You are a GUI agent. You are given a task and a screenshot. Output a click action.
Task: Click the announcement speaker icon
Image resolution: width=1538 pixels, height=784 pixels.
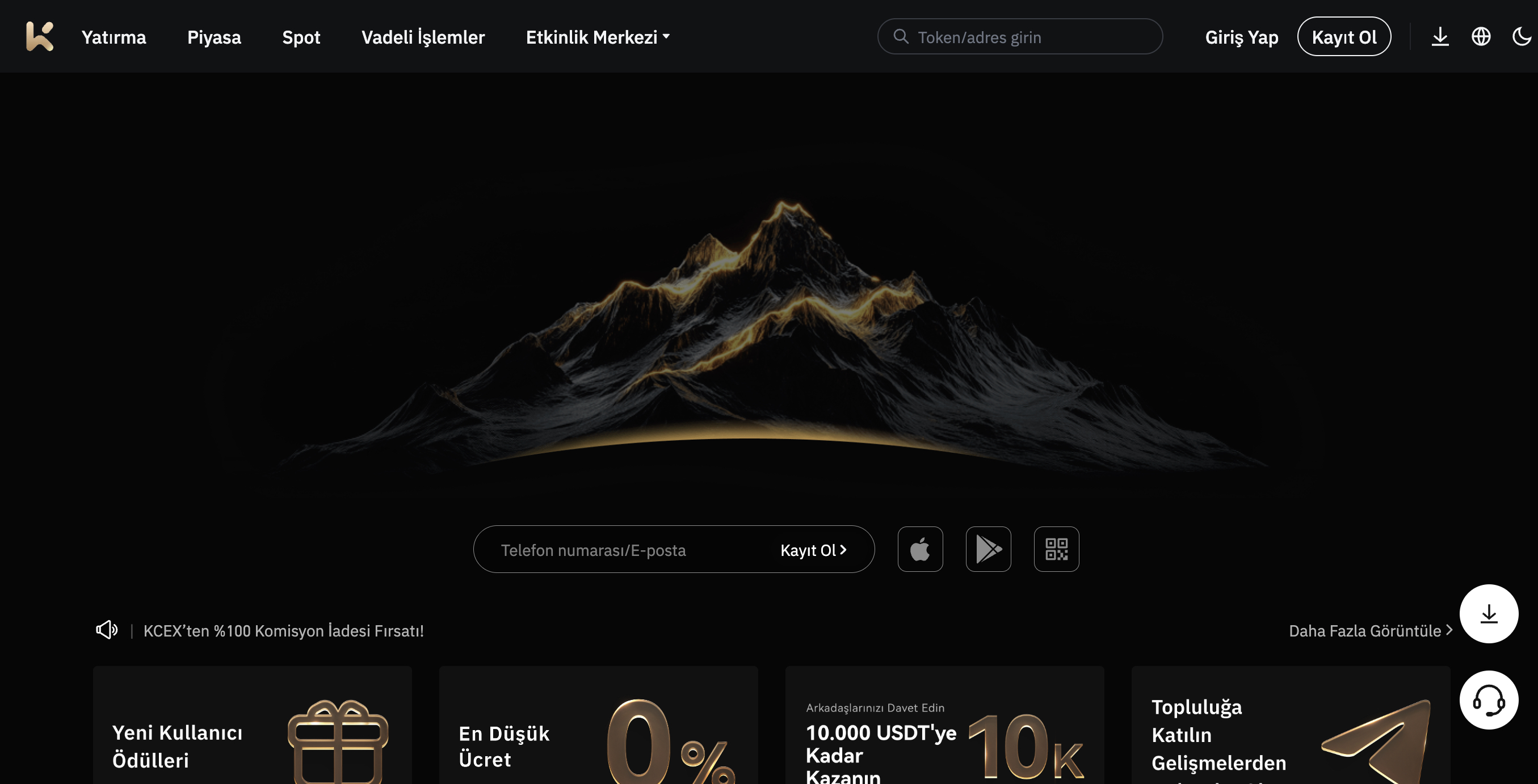tap(107, 630)
